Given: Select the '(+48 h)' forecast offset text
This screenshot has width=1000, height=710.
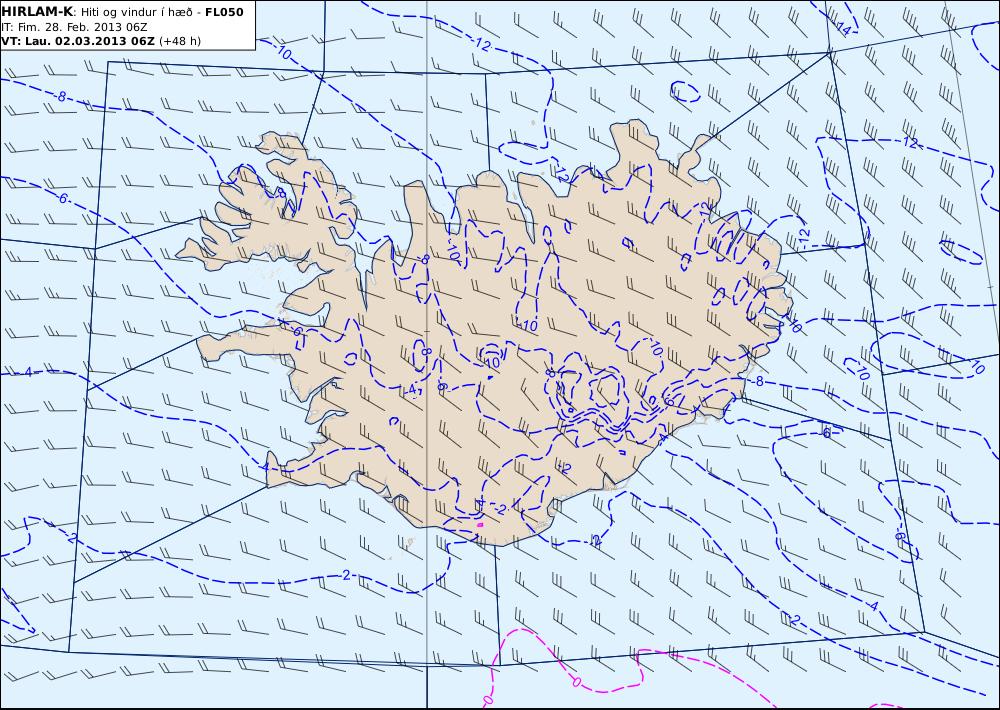Looking at the screenshot, I should (180, 41).
